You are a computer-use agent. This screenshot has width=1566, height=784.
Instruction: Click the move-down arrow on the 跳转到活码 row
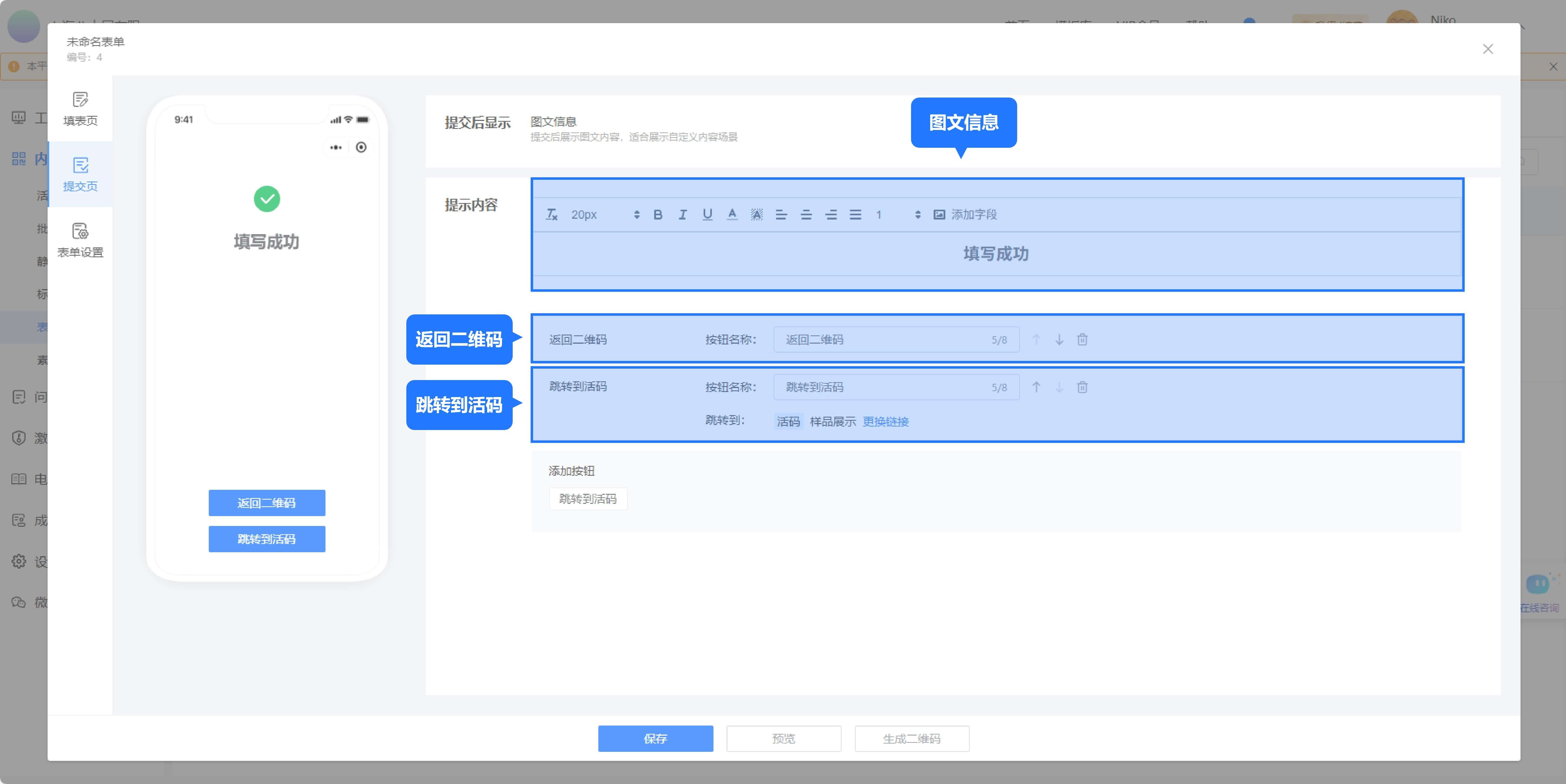1060,387
